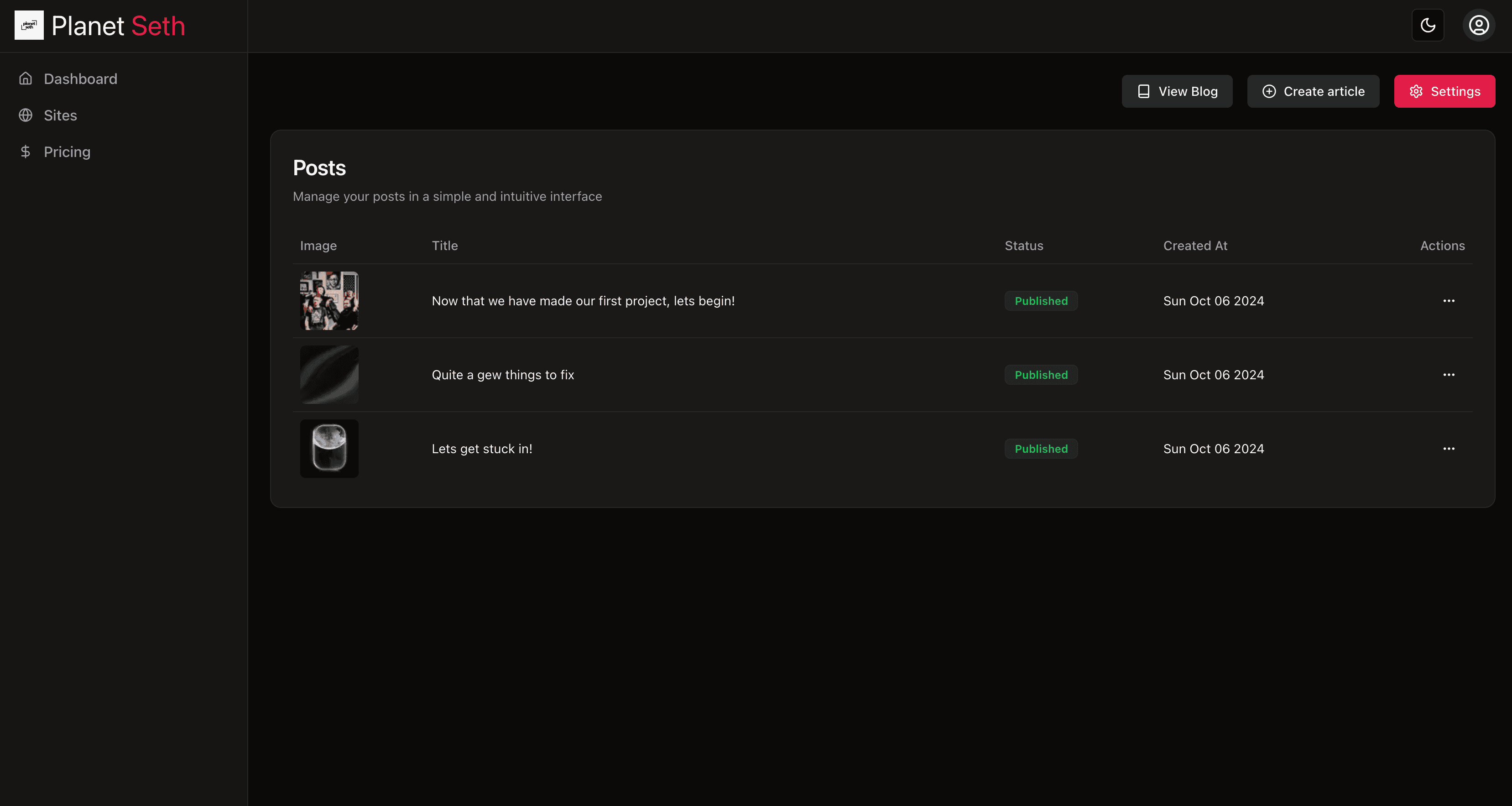Click the Pricing dollar sign icon
Viewport: 1512px width, 806px height.
click(x=25, y=152)
